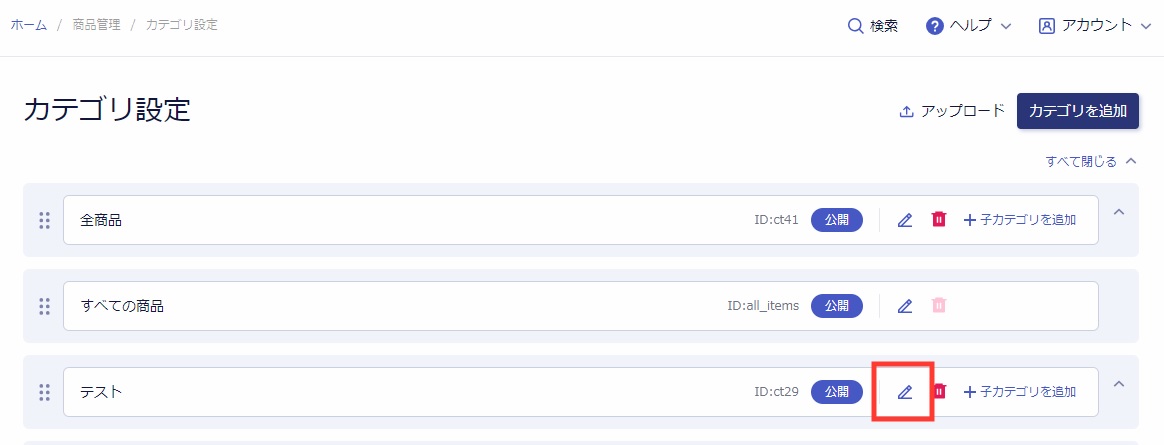Click the カテゴリを追加 button

(1078, 111)
